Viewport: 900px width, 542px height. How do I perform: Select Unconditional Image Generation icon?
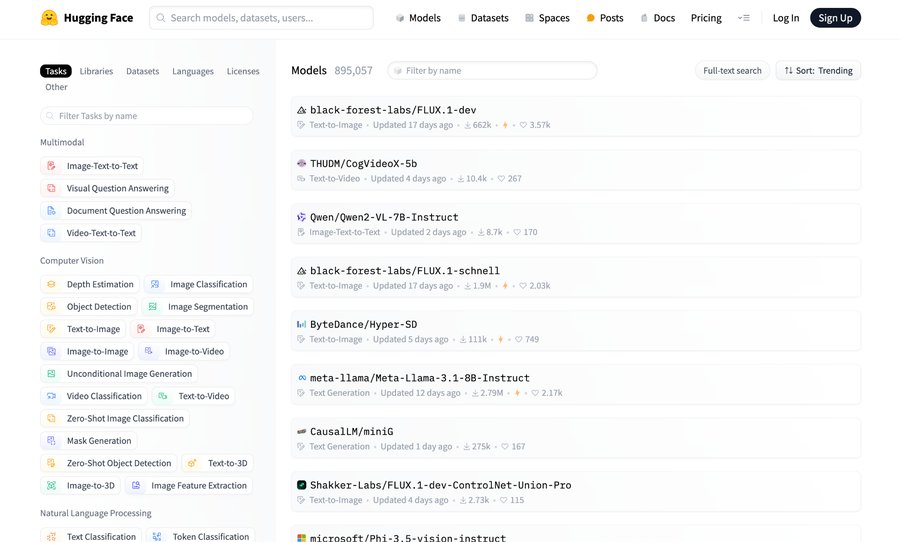click(x=51, y=374)
